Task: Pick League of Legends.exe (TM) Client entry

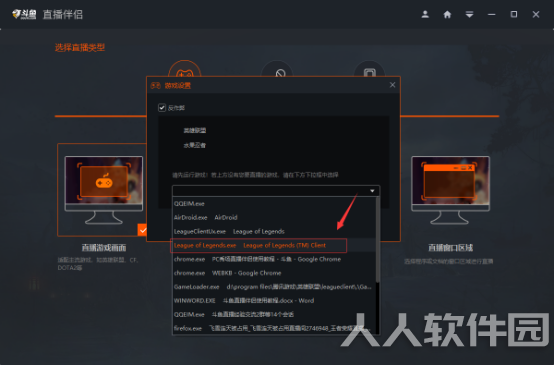Action: pyautogui.click(x=274, y=245)
